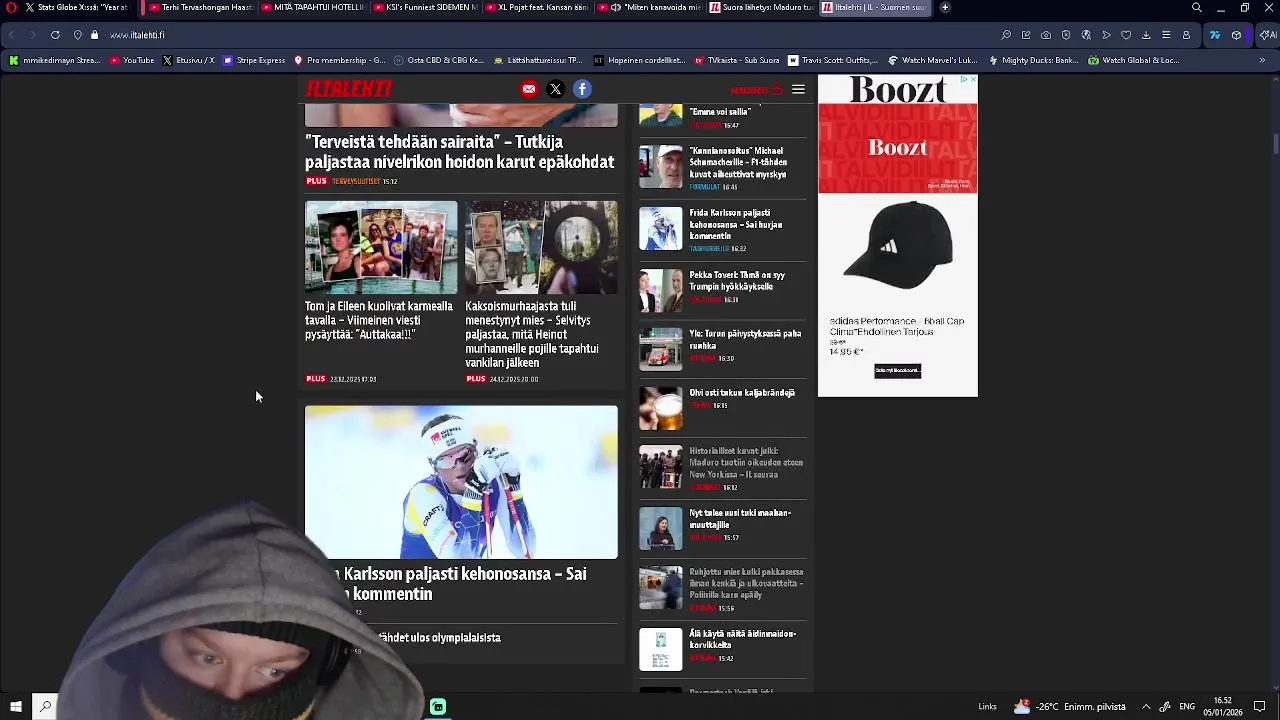Open the Tom ja Eileen article thumbnail
The image size is (1280, 720).
coord(381,247)
